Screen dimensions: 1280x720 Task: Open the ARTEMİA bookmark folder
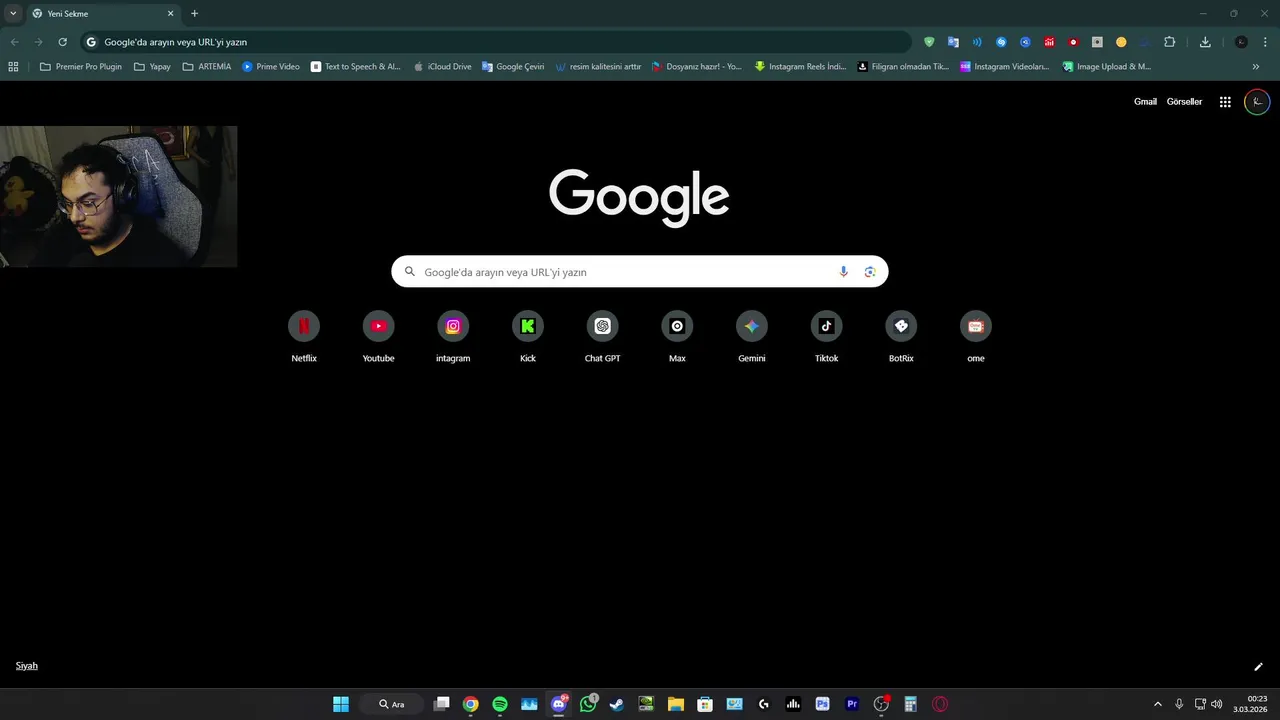pos(207,67)
